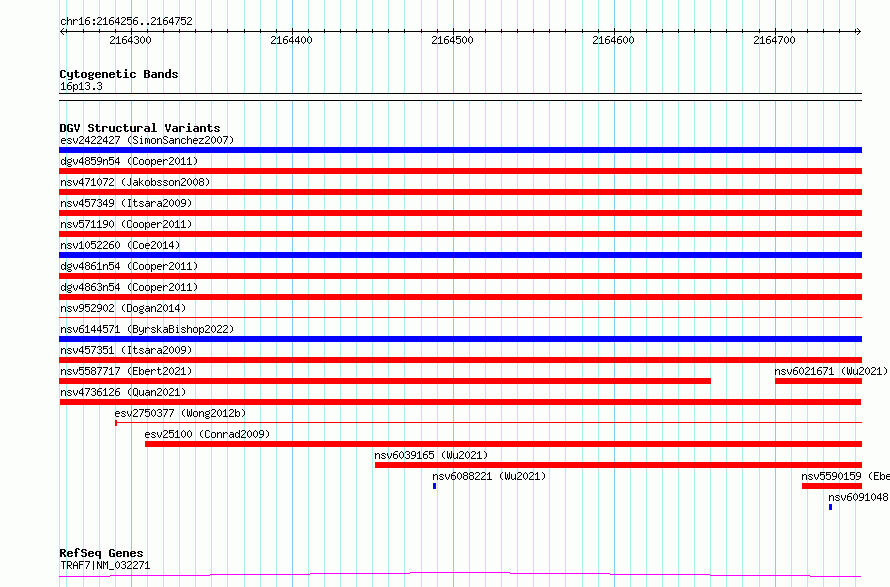
Task: Click the short red bar of nsv6021671
Action: pyautogui.click(x=818, y=381)
